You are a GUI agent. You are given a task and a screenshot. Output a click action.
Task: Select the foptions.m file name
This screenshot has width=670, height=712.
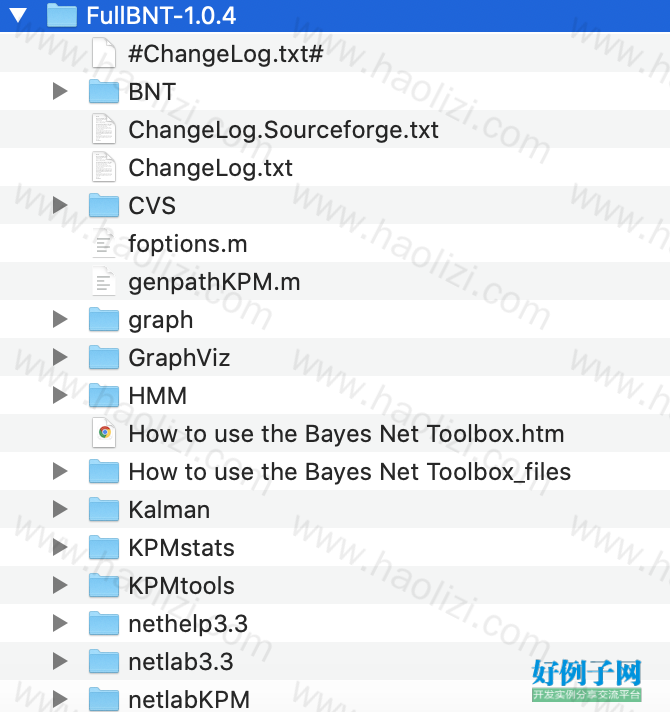click(188, 244)
